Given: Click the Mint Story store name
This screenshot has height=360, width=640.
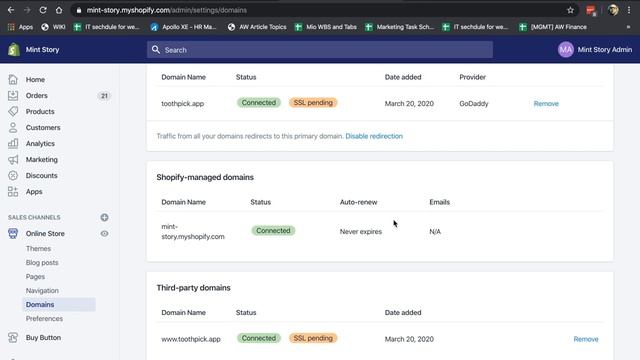Looking at the screenshot, I should tap(42, 50).
